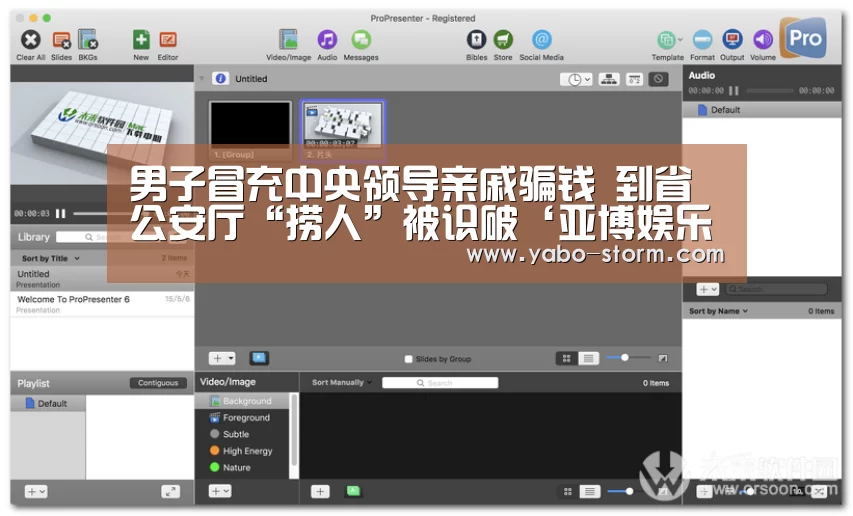Open the Sort Manually dropdown
The width and height of the screenshot is (853, 516).
click(342, 382)
